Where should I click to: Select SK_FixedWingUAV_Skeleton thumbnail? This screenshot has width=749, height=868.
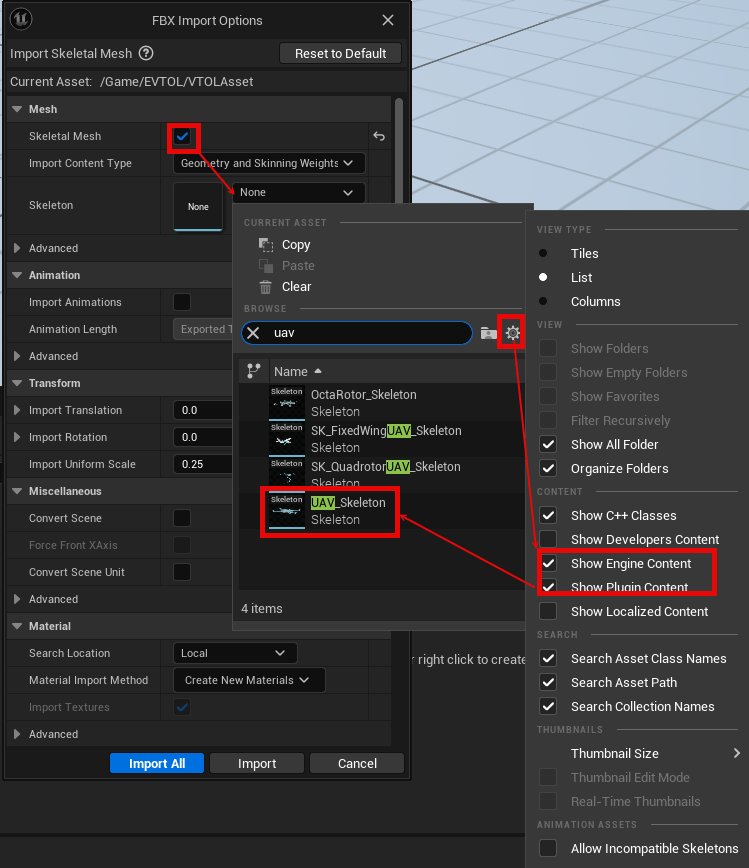pyautogui.click(x=287, y=438)
